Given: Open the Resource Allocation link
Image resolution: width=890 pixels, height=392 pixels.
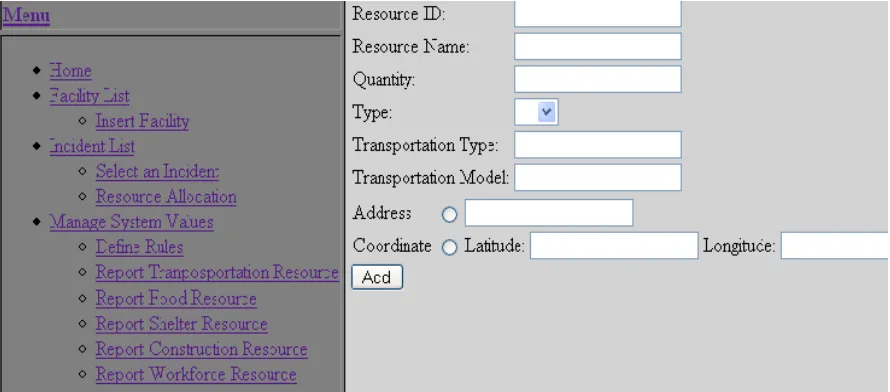Looking at the screenshot, I should point(166,197).
